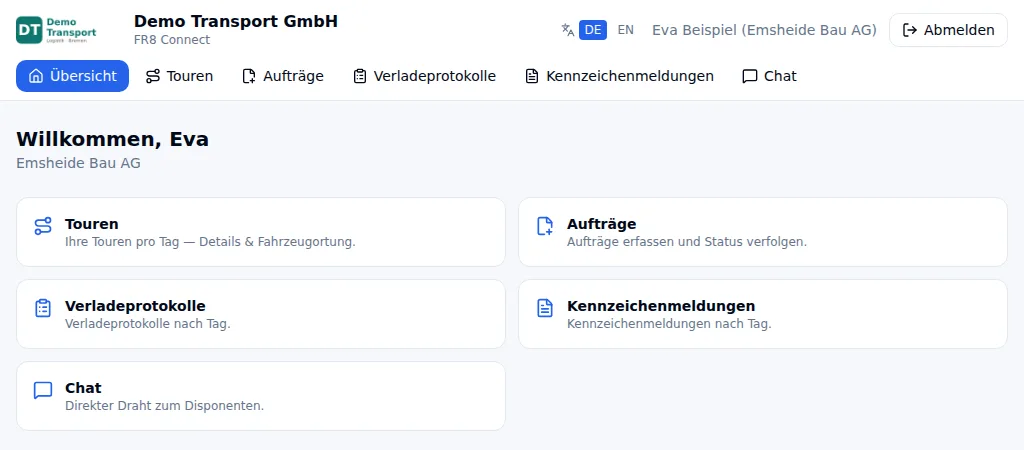
Task: Click the Emsheide Bau AG text under welcome
Action: [78, 163]
